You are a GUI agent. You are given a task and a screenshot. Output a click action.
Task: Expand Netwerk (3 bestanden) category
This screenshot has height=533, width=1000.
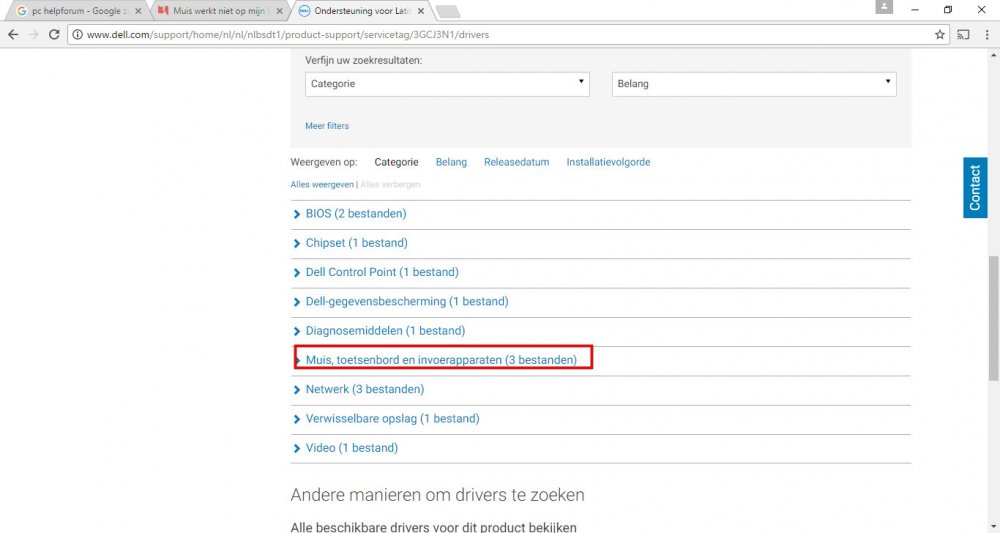pos(365,390)
